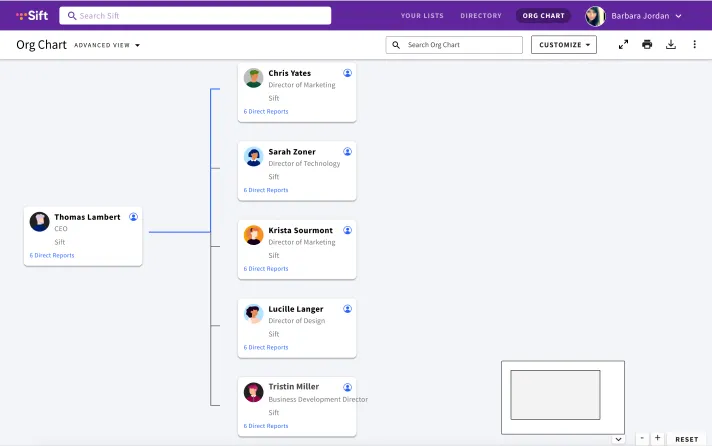Screen dimensions: 712x446
Task: Click the print icon
Action: pos(647,45)
